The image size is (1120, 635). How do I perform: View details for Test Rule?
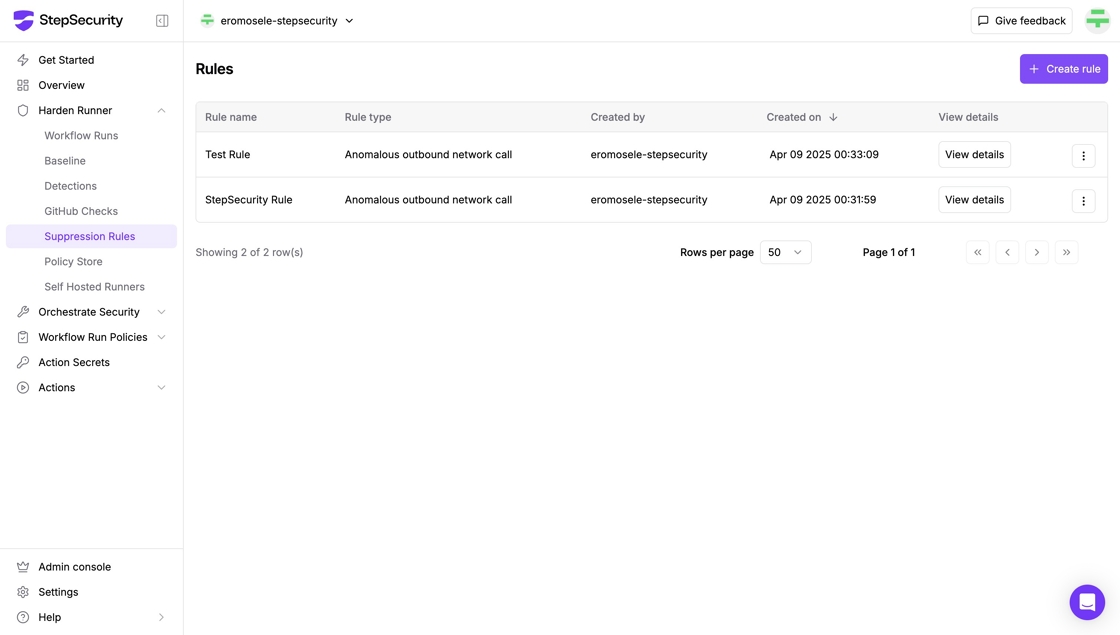pyautogui.click(x=974, y=155)
